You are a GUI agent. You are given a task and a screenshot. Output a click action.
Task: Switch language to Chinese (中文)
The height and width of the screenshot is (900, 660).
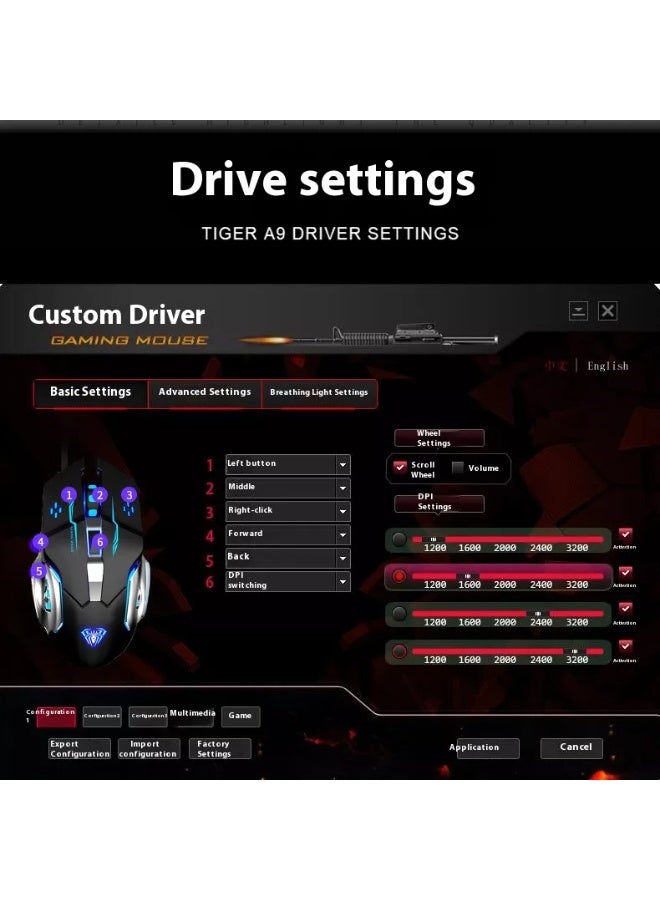coord(556,366)
